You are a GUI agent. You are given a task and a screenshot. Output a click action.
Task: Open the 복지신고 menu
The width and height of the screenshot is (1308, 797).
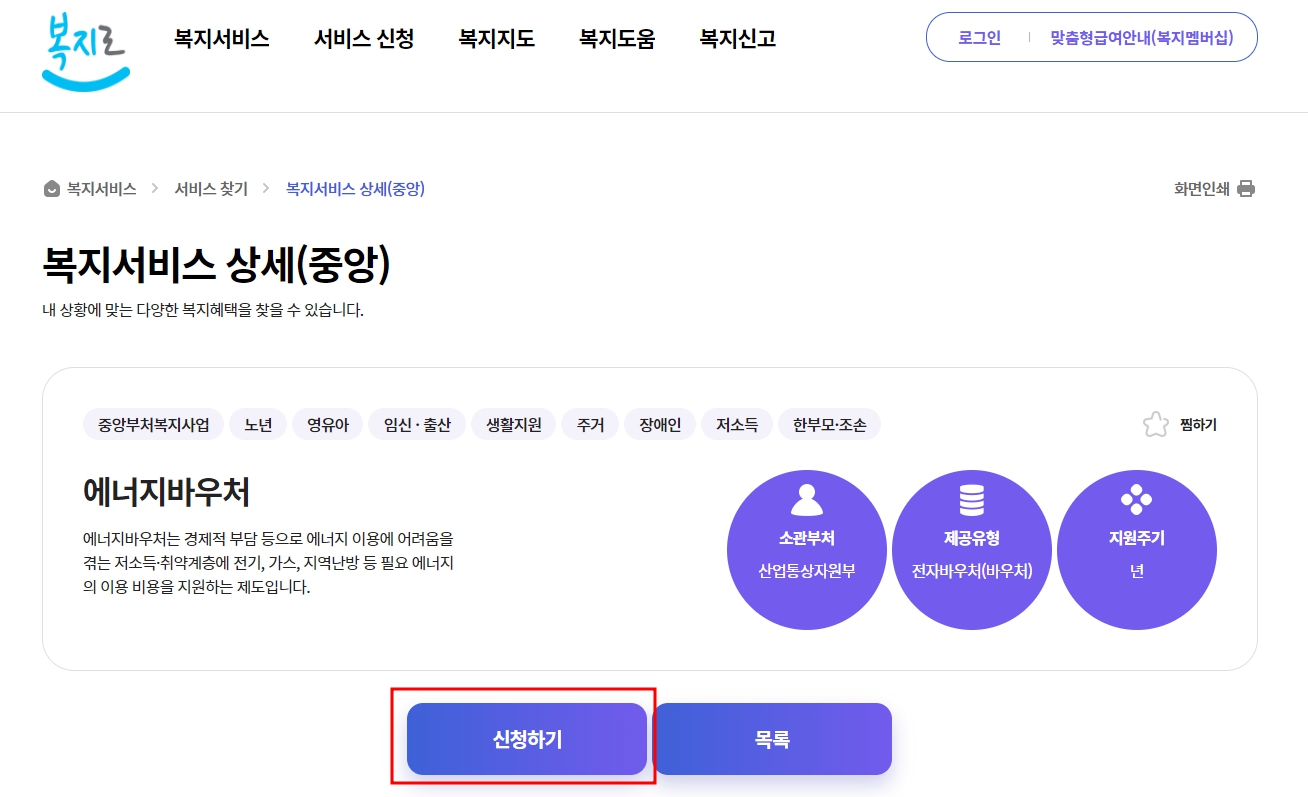click(738, 38)
